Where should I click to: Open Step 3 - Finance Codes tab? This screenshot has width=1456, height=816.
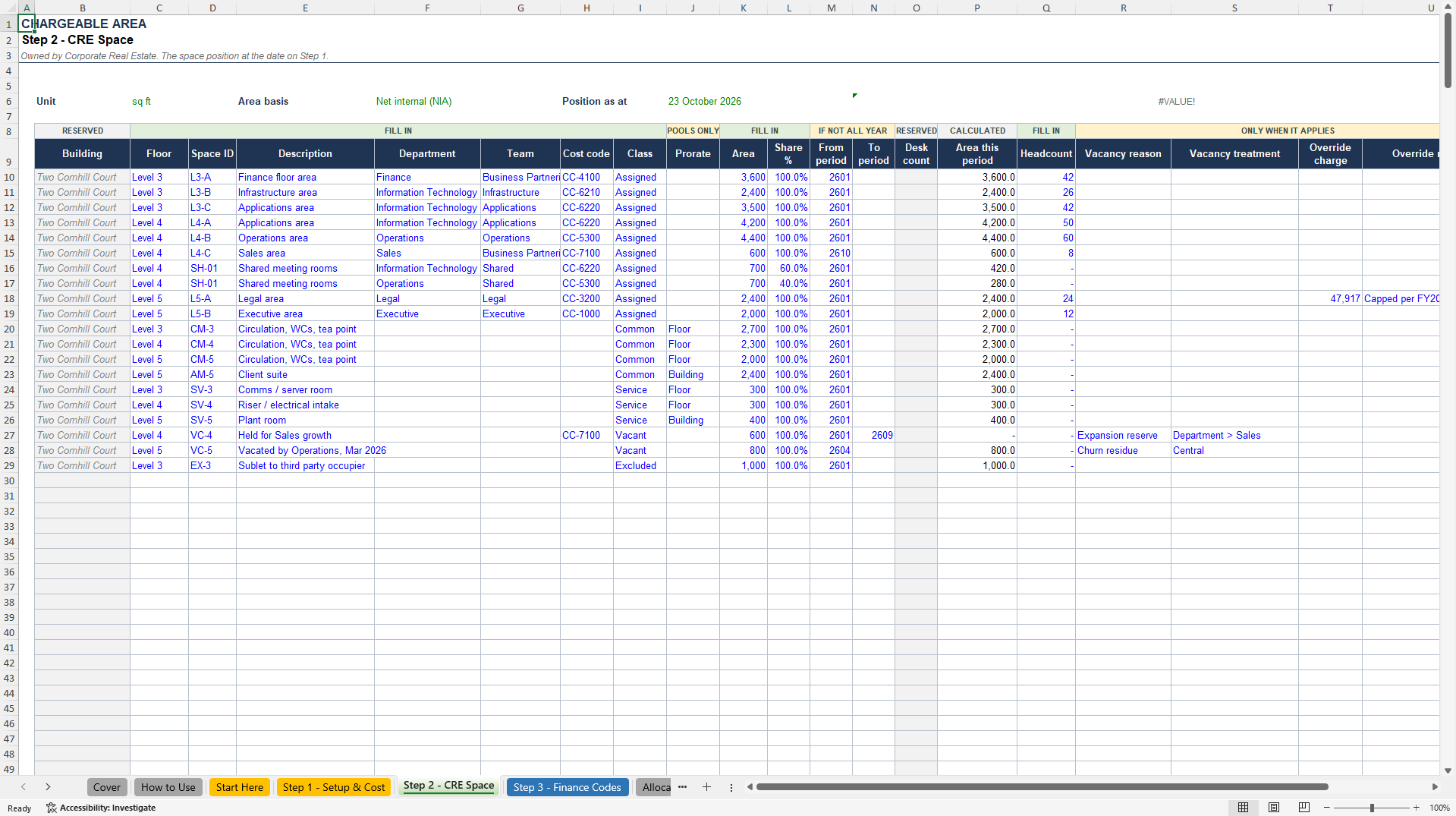pyautogui.click(x=567, y=787)
